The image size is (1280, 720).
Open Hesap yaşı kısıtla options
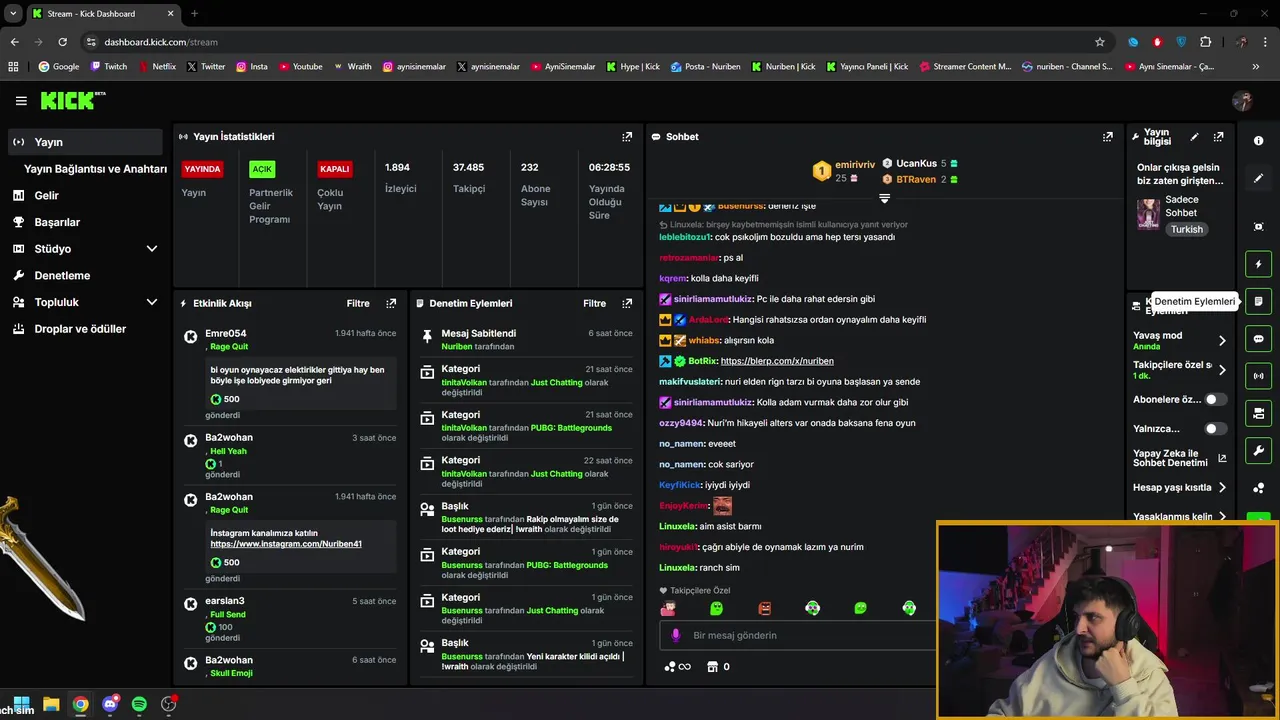click(1180, 488)
